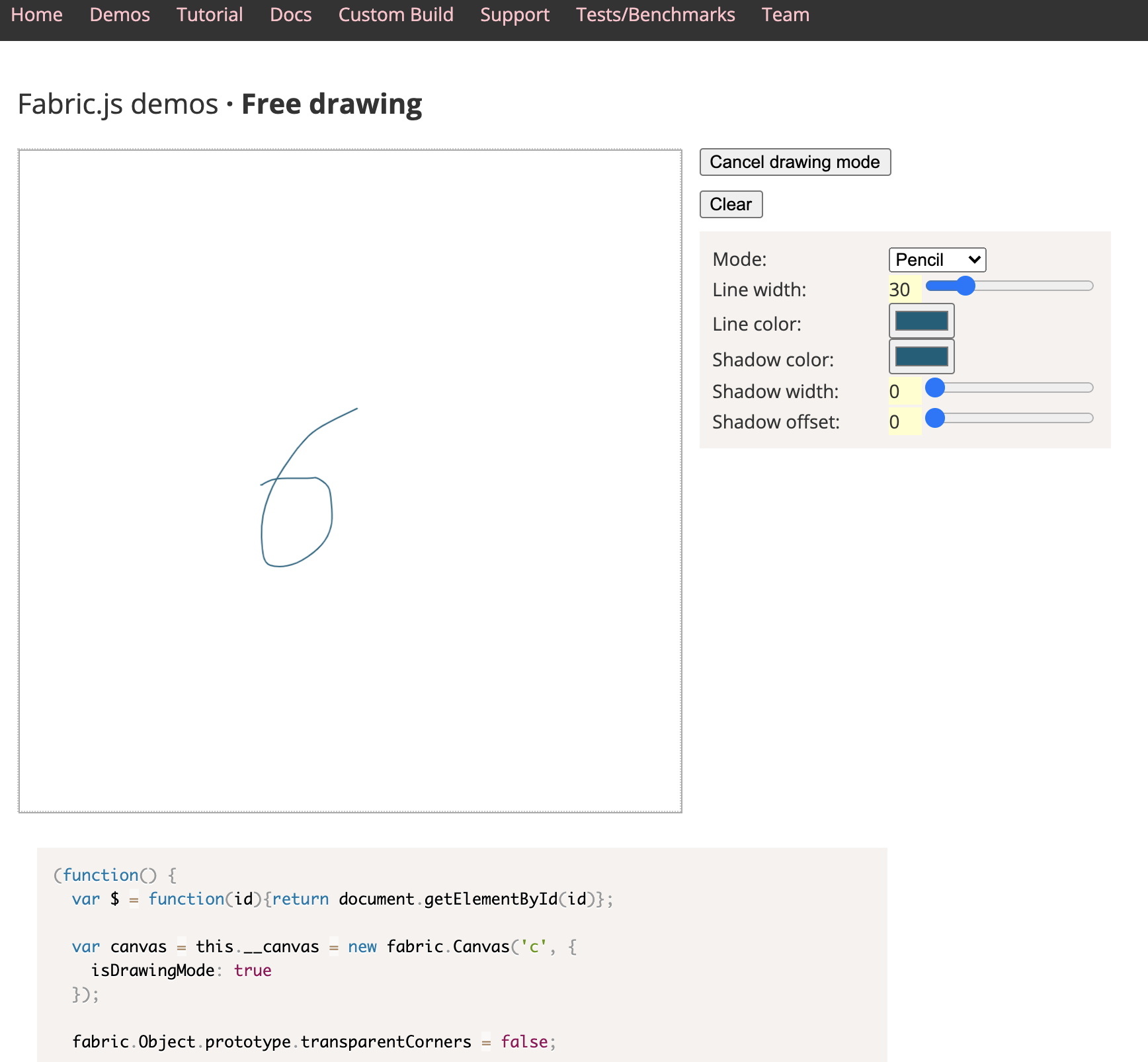The height and width of the screenshot is (1062, 1148).
Task: Click the Line width slider
Action: click(1009, 286)
